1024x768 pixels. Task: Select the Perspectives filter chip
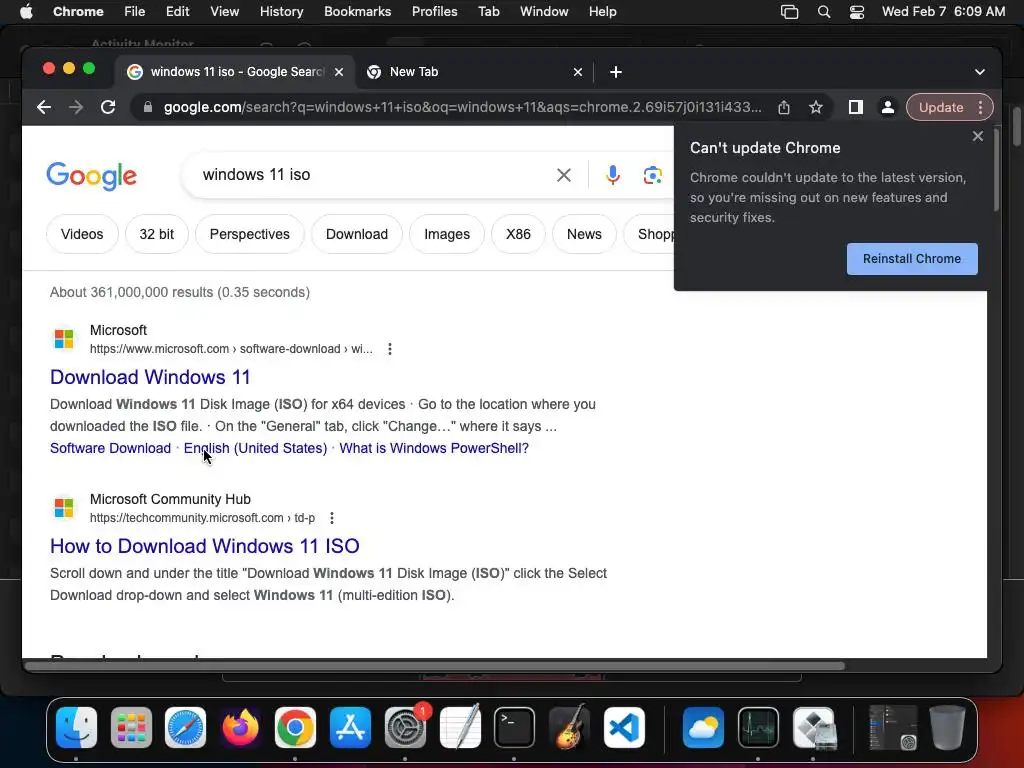[249, 234]
